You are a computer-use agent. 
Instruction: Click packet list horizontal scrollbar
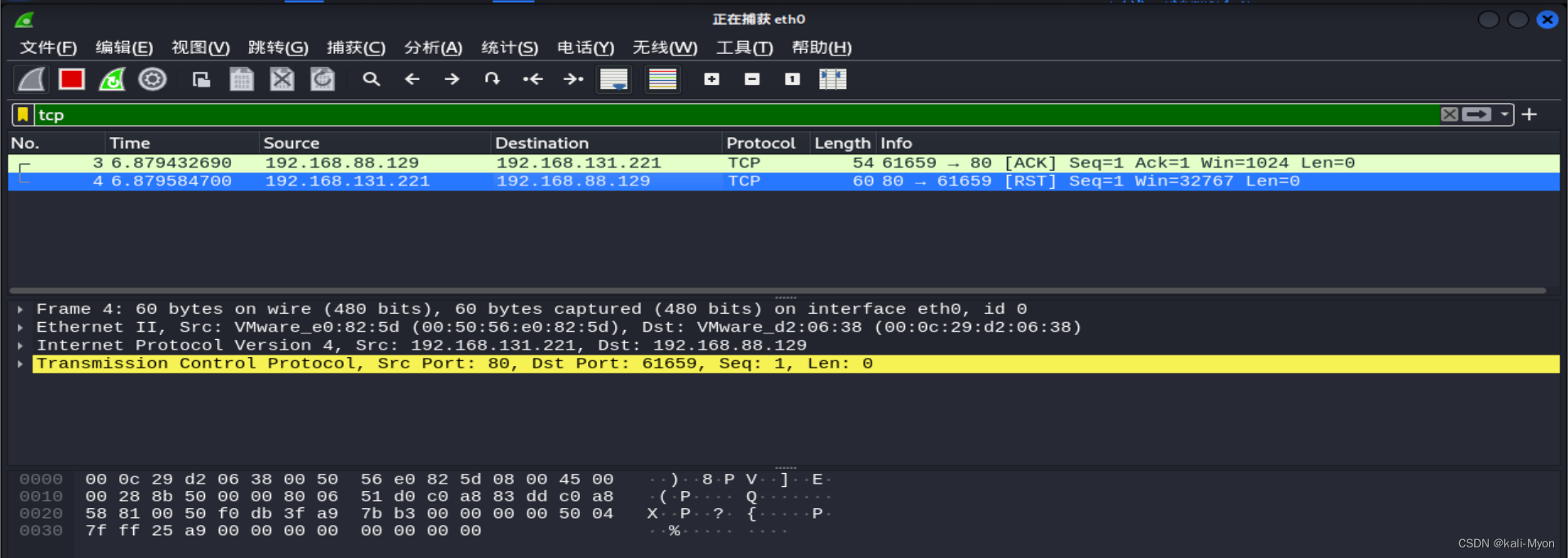tap(777, 290)
